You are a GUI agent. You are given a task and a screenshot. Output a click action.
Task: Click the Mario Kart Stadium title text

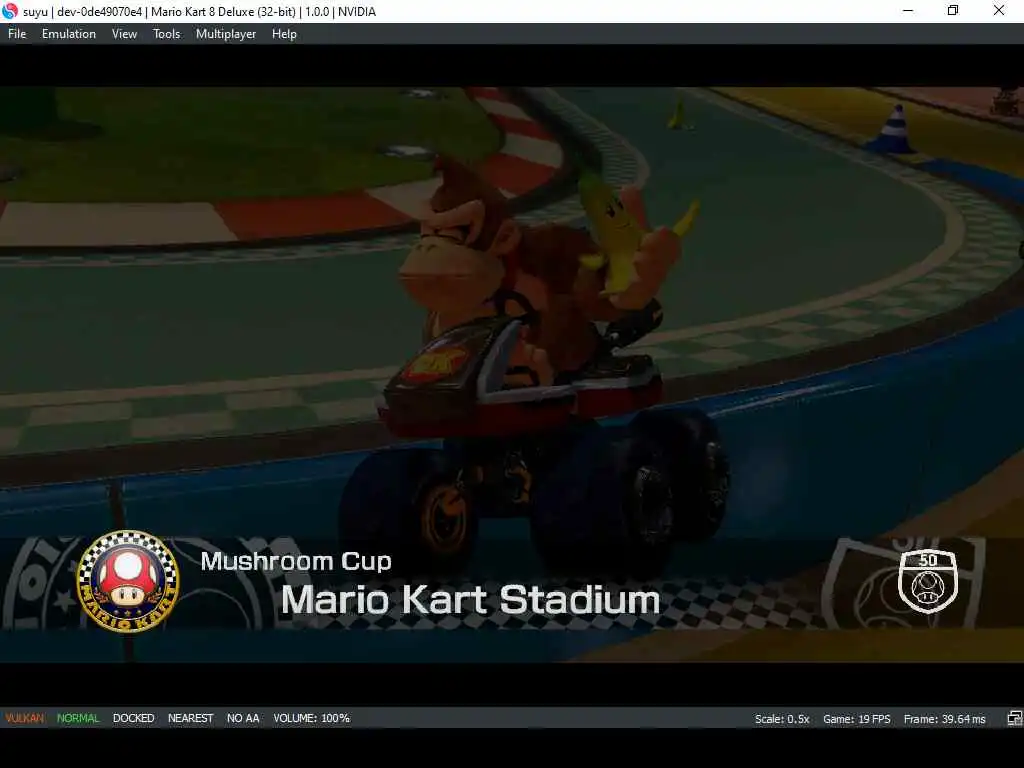(x=470, y=600)
